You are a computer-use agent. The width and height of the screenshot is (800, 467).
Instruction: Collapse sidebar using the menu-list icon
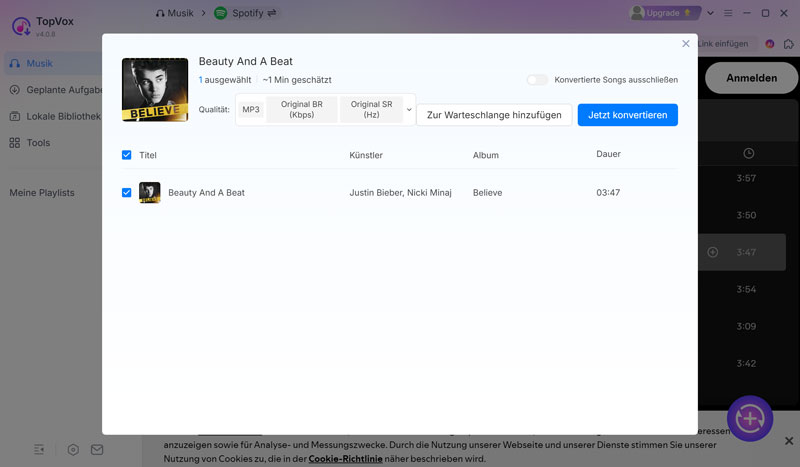pyautogui.click(x=39, y=450)
